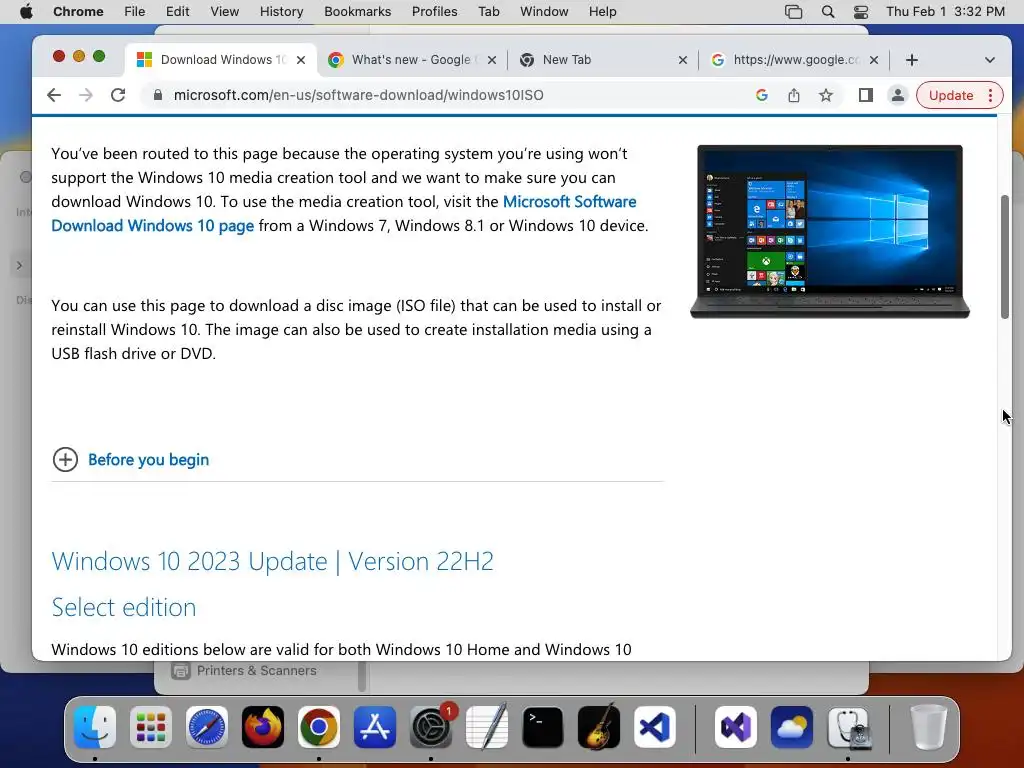
Task: Expand the Before you begin section
Action: point(131,460)
